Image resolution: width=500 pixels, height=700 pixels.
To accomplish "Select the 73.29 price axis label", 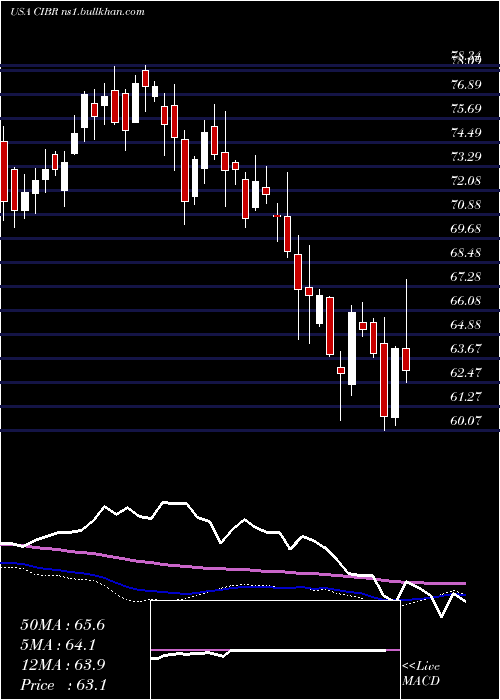I will click(466, 157).
